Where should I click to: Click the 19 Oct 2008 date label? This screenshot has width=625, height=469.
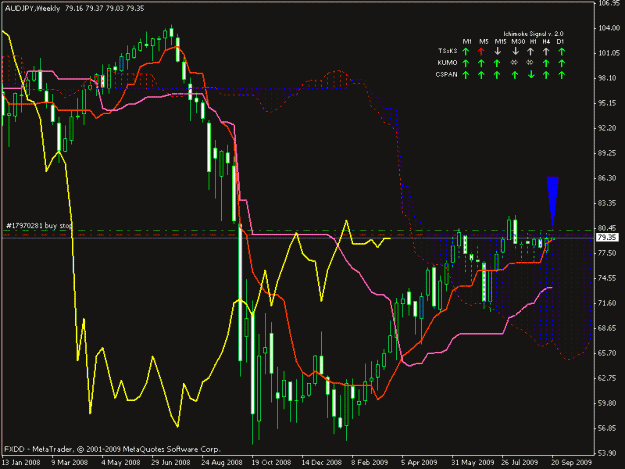271,463
